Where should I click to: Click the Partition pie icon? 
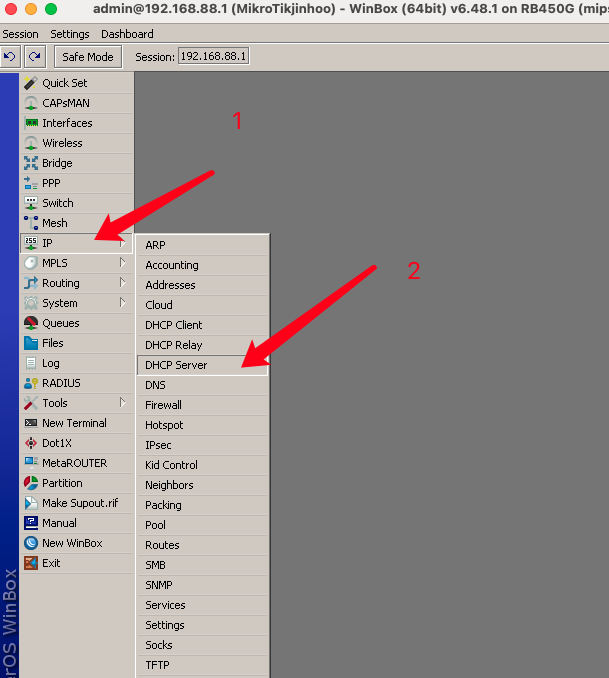pyautogui.click(x=31, y=483)
